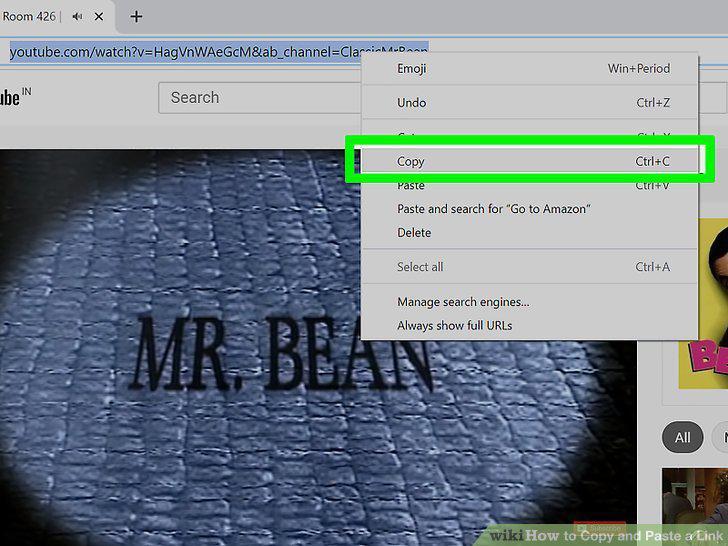728x546 pixels.
Task: Click the highlighted YouTube URL in address bar
Action: pos(219,52)
